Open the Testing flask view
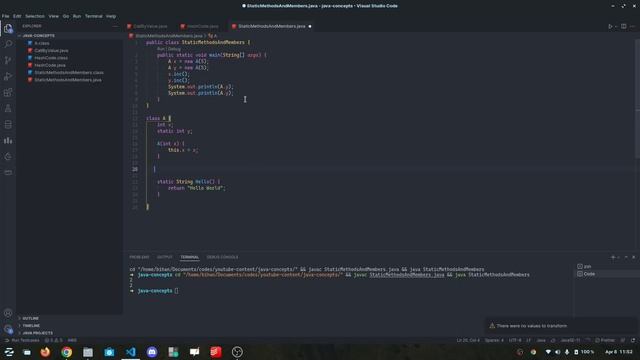Screen dimensions: 640x360 click(x=8, y=108)
